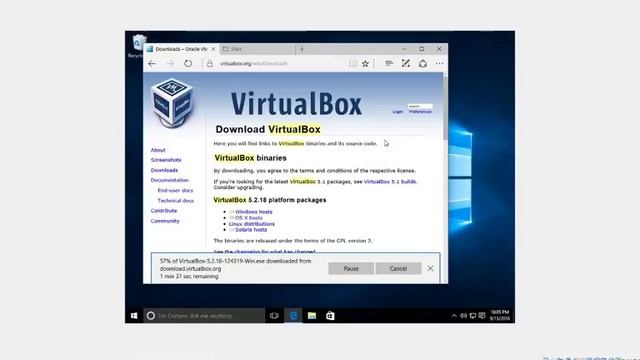This screenshot has height=360, width=640.
Task: Dismiss the download notification bar
Action: [430, 269]
